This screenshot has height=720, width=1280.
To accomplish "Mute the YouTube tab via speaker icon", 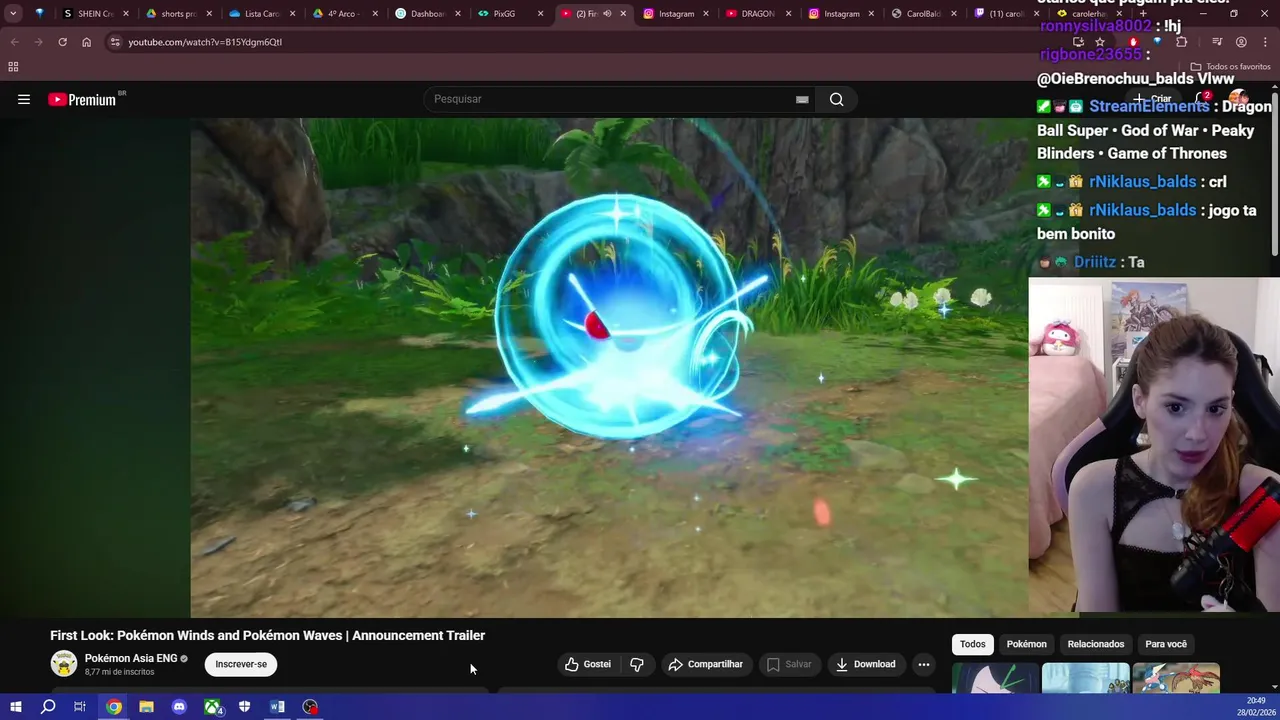I will click(x=607, y=14).
